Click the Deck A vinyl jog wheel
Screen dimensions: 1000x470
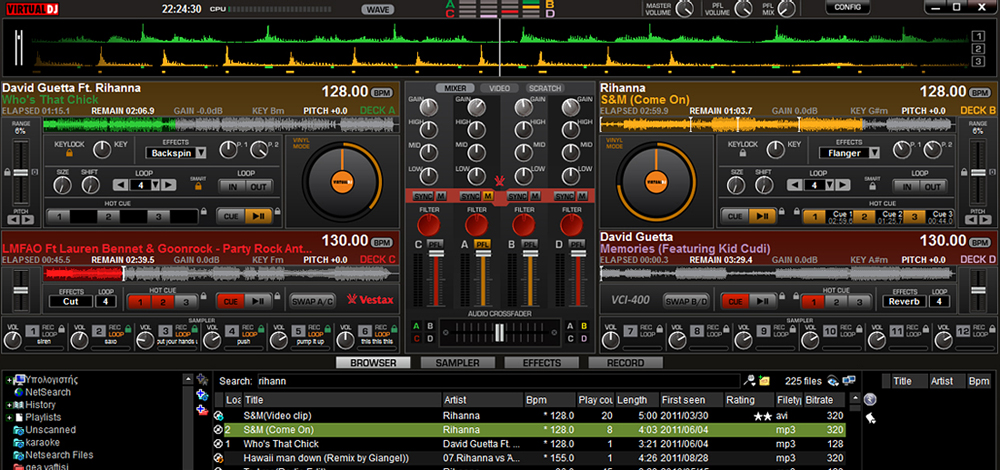pos(342,181)
